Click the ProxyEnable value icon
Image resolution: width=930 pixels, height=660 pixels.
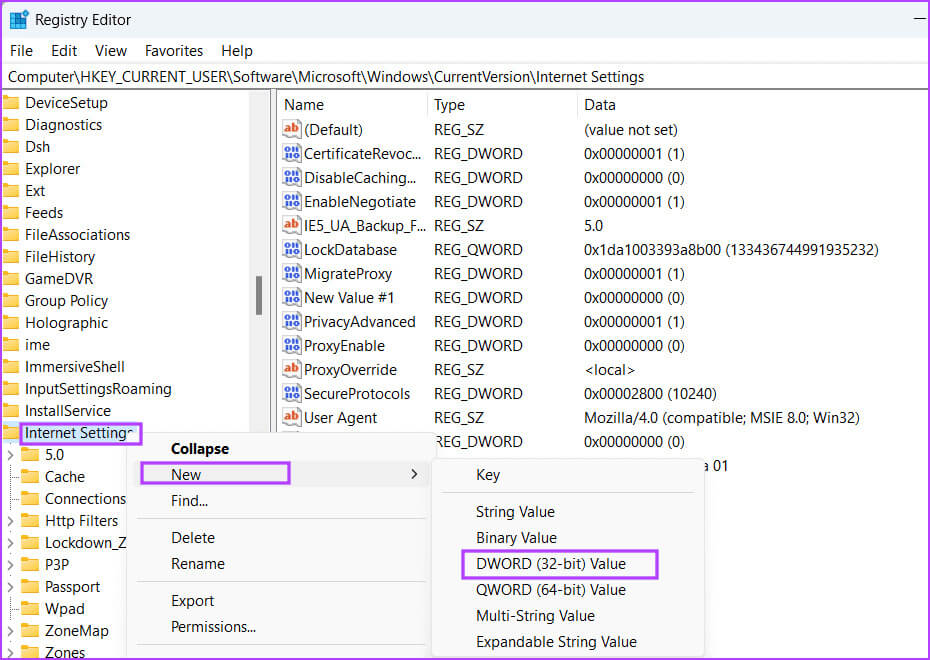point(291,345)
